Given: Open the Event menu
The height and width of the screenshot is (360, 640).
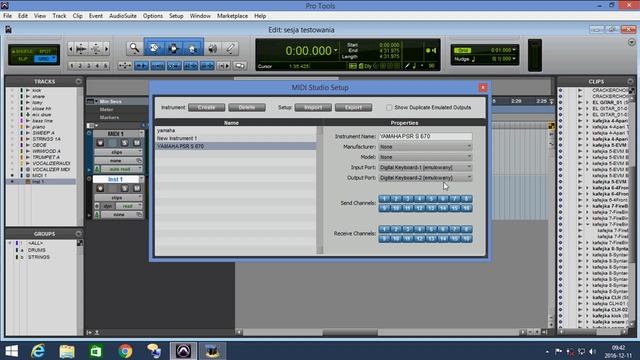Looking at the screenshot, I should [96, 16].
